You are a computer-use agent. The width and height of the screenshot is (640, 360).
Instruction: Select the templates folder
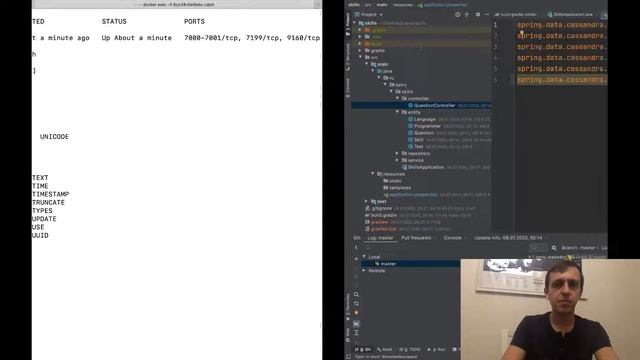click(400, 188)
